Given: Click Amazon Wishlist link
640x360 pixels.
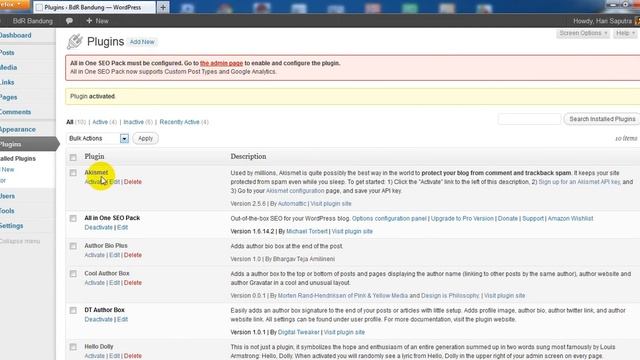Looking at the screenshot, I should (x=571, y=219).
